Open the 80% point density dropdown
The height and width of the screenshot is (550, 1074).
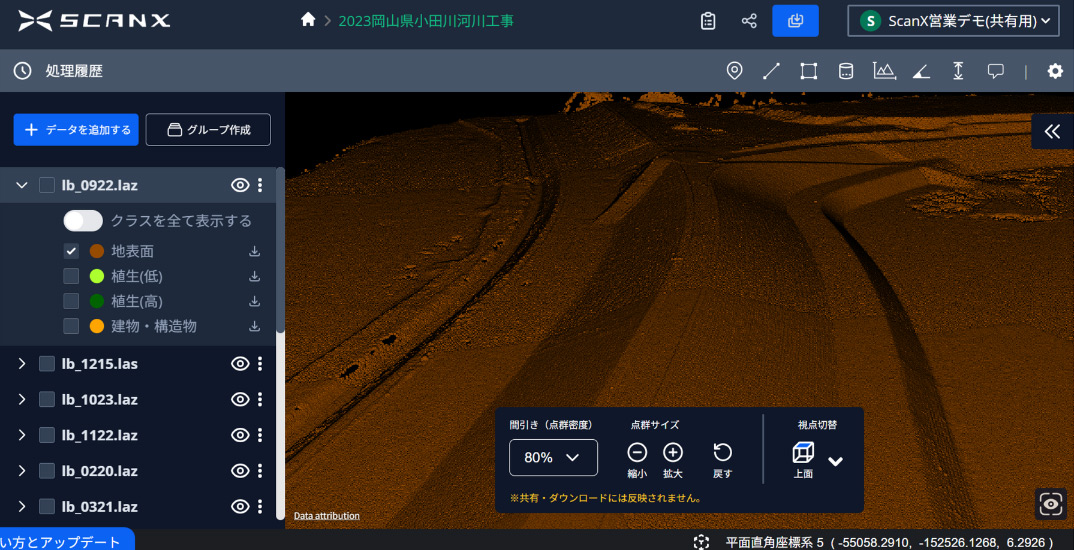[x=553, y=457]
